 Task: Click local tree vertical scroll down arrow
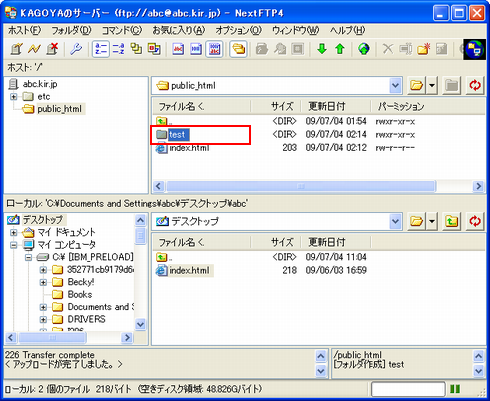click(x=141, y=324)
